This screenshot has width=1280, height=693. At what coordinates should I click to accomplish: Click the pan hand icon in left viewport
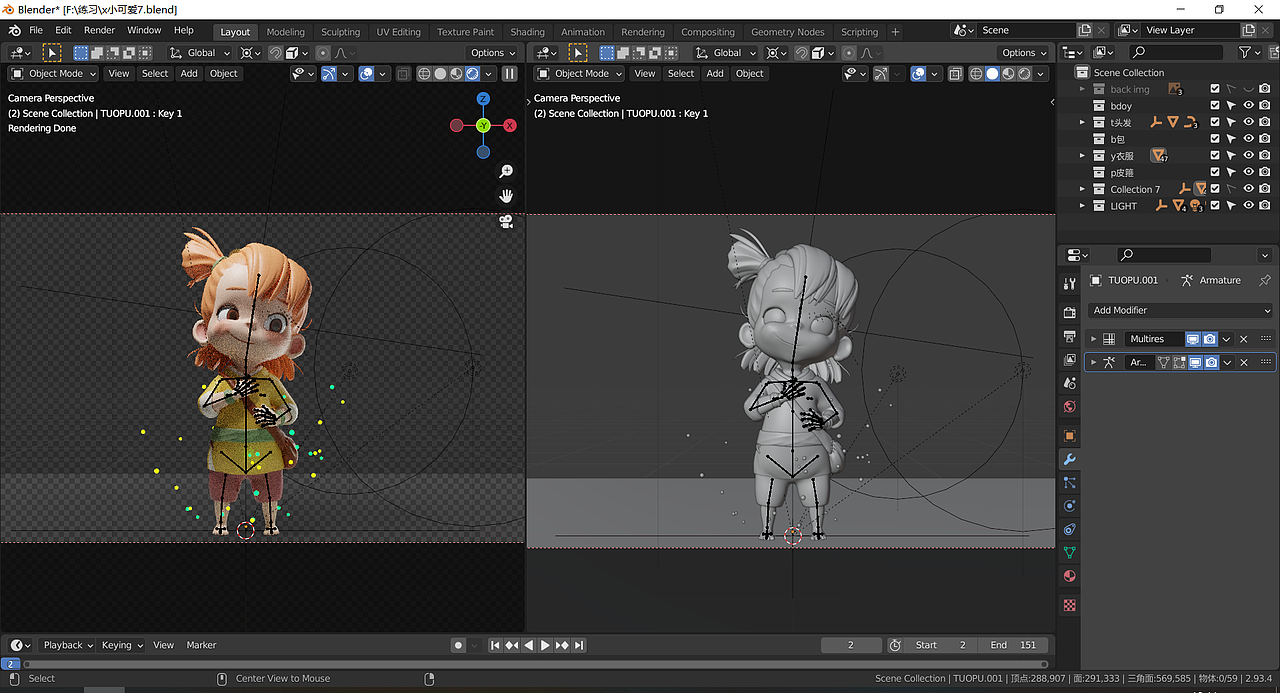[x=507, y=196]
